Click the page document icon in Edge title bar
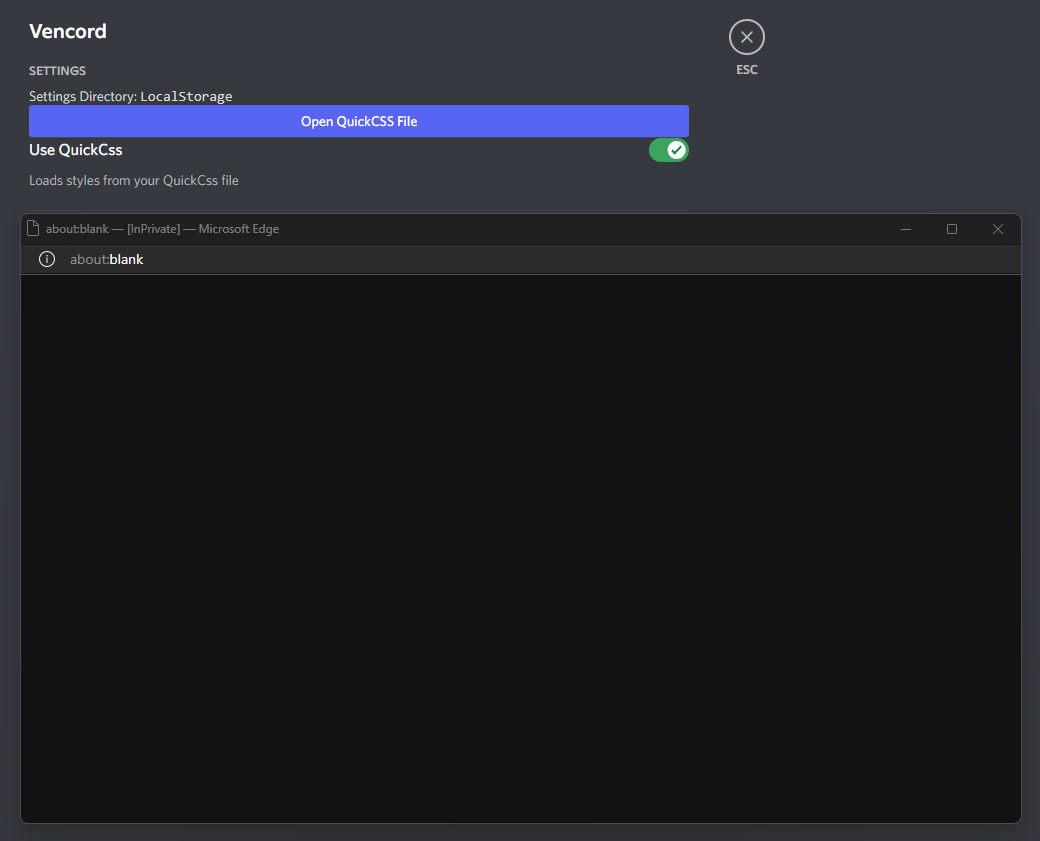Image resolution: width=1040 pixels, height=841 pixels. (33, 229)
